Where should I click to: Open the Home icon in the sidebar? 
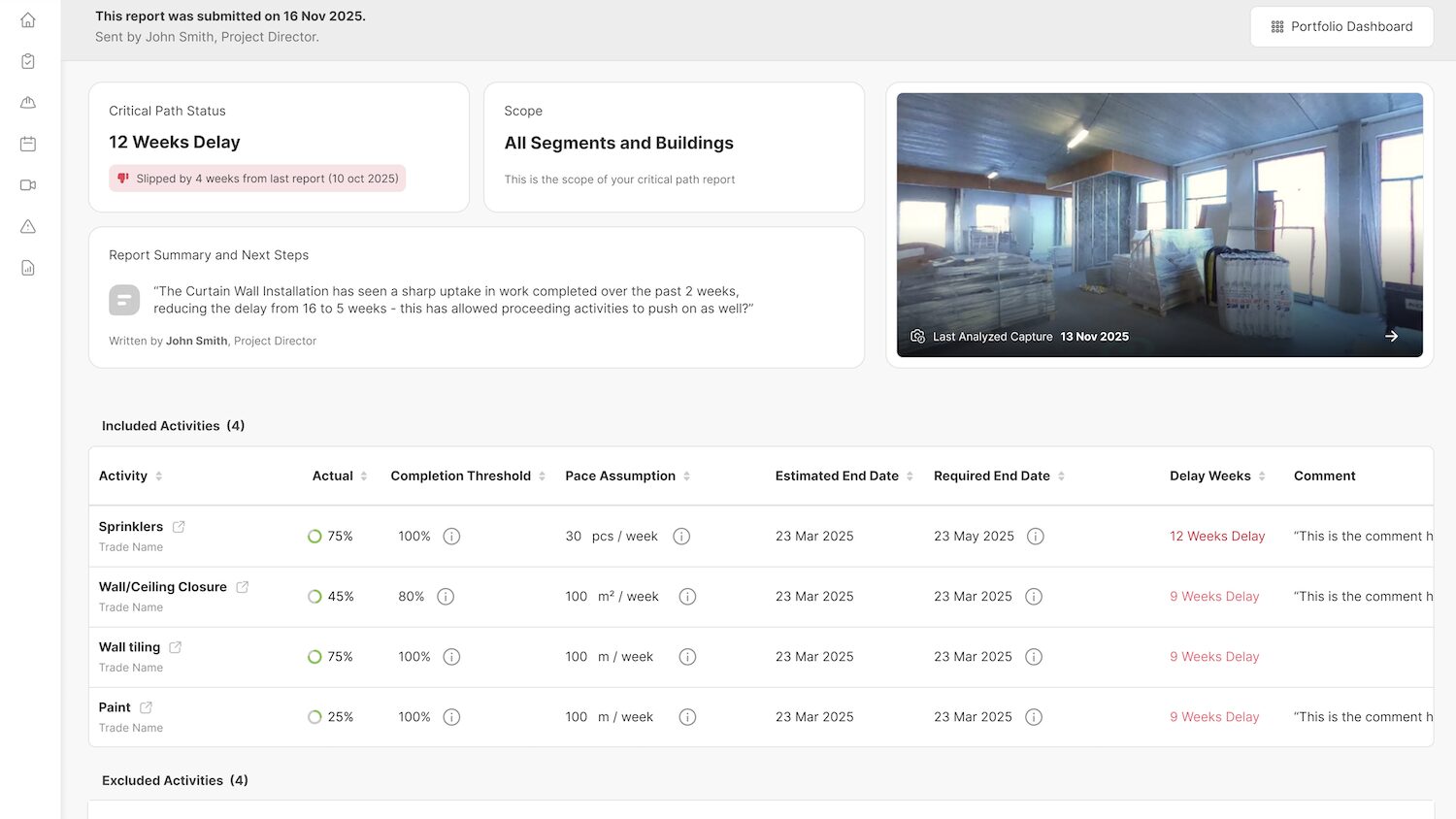[x=28, y=18]
